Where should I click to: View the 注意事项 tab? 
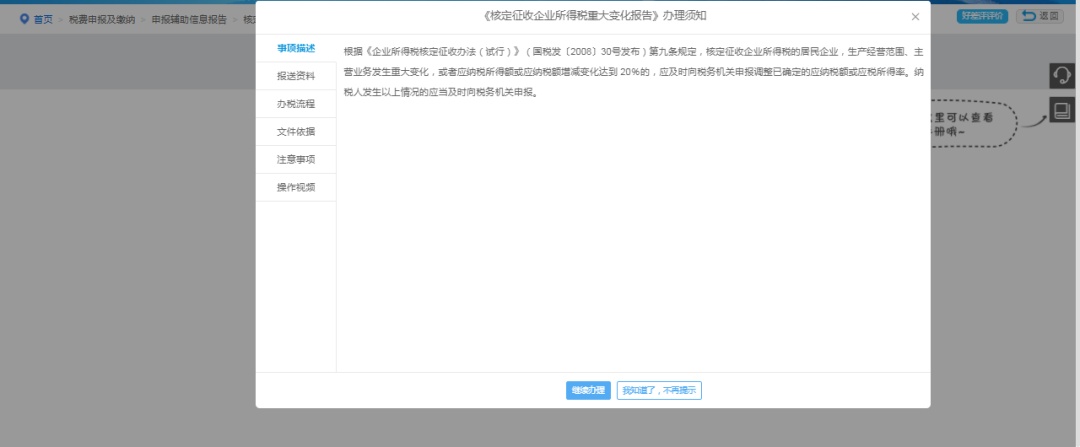pos(296,159)
